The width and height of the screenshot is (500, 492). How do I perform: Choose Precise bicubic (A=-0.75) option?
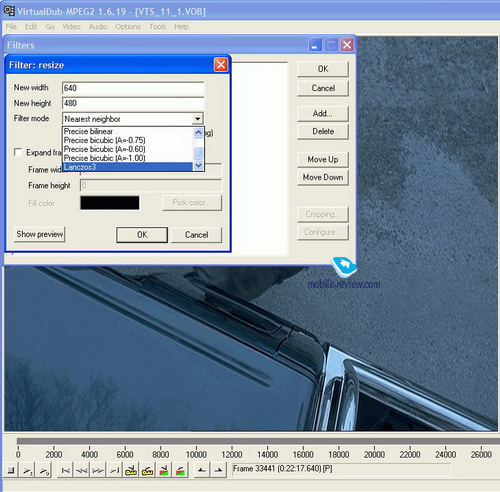point(127,140)
